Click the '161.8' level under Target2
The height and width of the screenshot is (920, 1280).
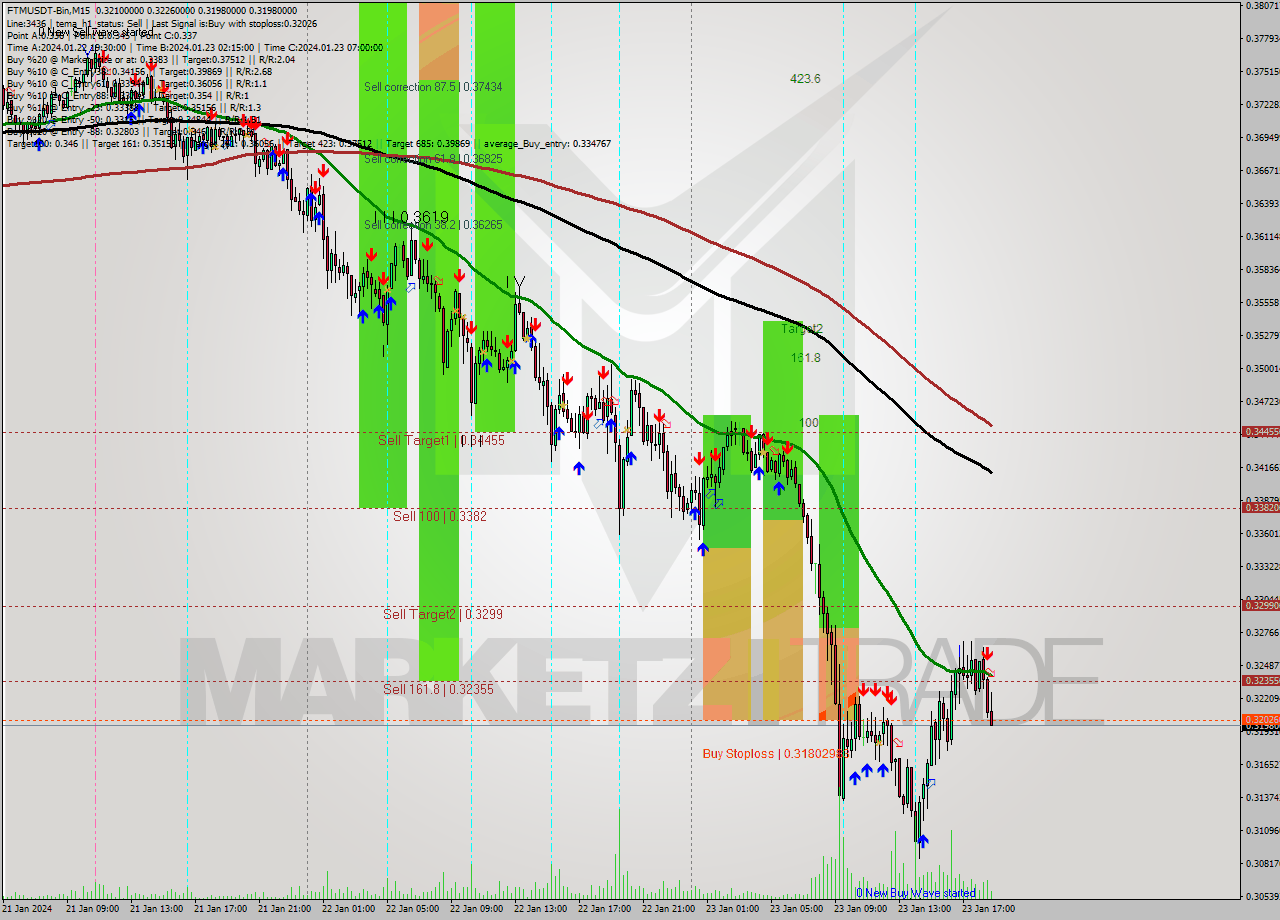[x=805, y=357]
